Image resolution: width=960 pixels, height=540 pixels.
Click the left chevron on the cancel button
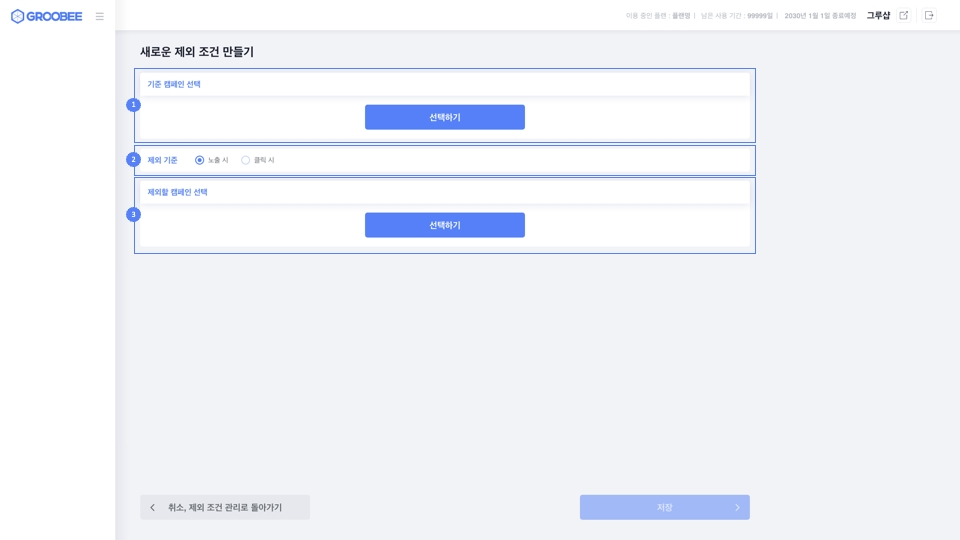153,508
